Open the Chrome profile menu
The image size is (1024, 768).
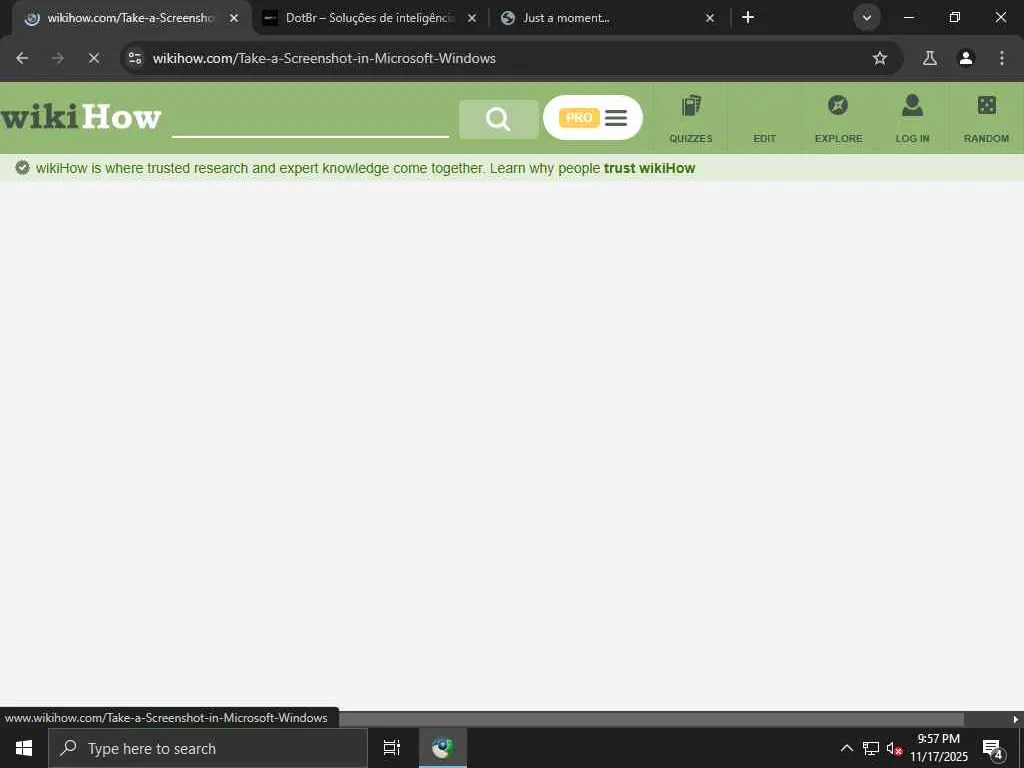click(x=965, y=58)
